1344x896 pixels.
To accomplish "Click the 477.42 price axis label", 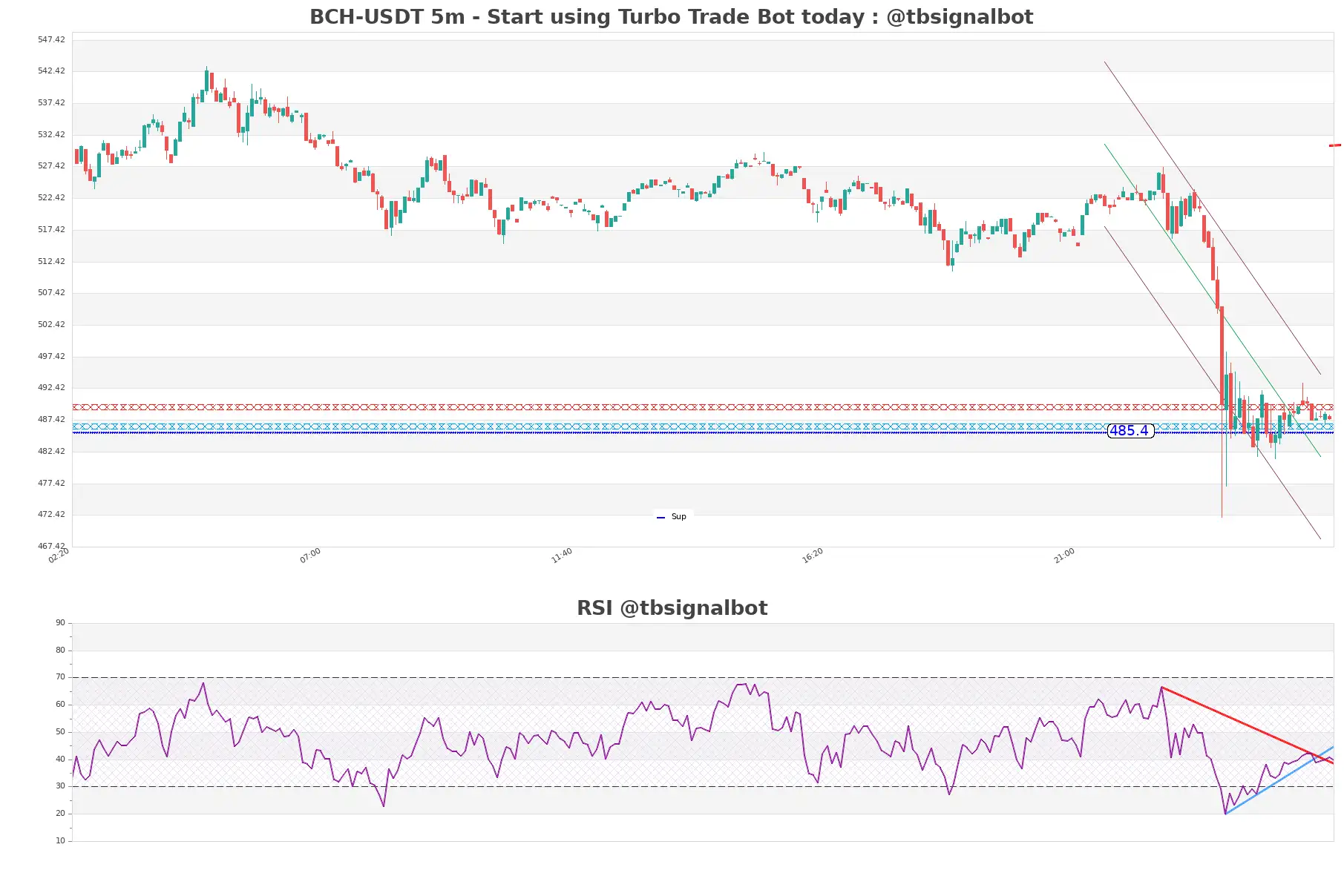I will (x=51, y=483).
